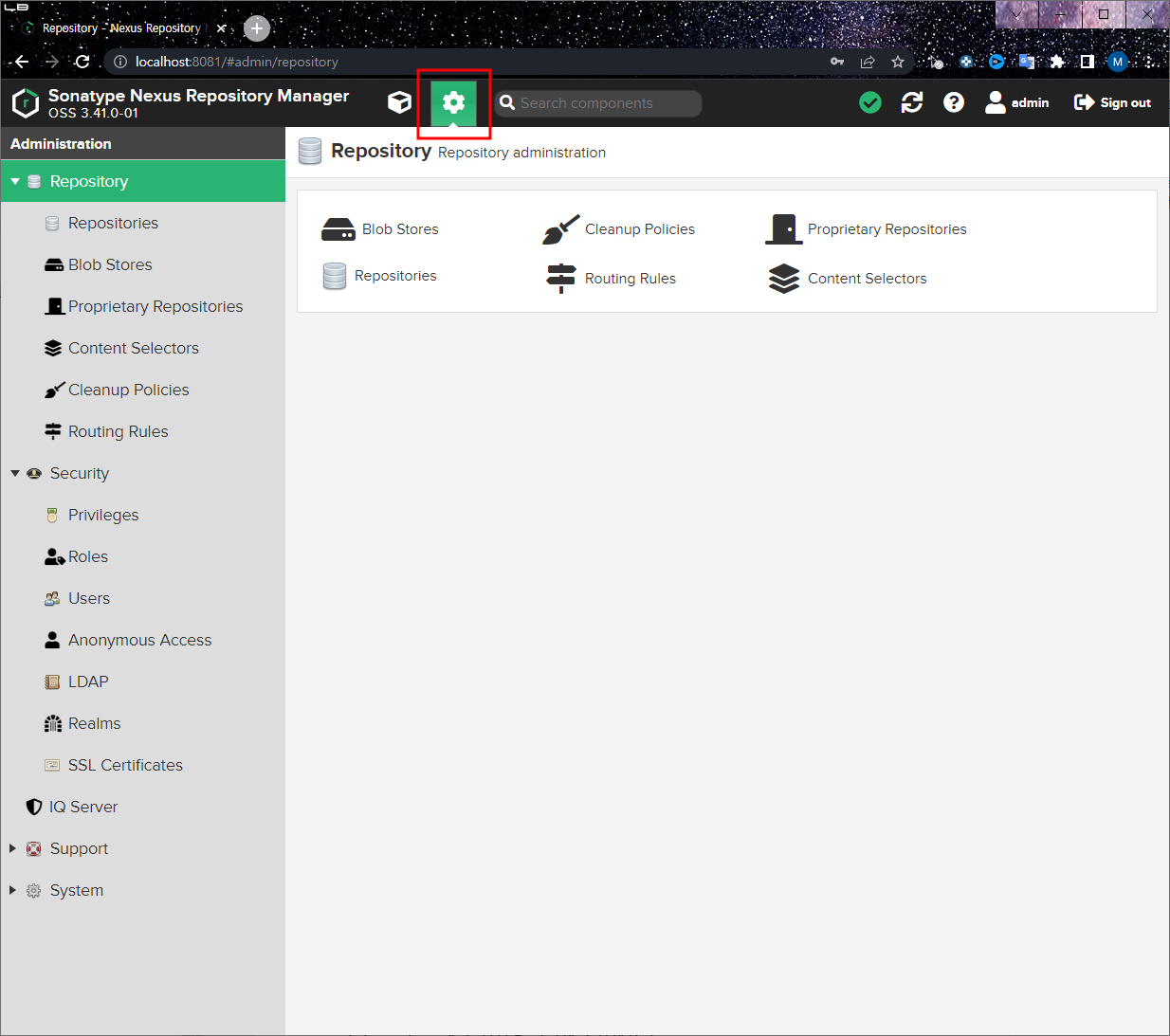
Task: Open Routing Rules link in main panel
Action: (x=631, y=279)
